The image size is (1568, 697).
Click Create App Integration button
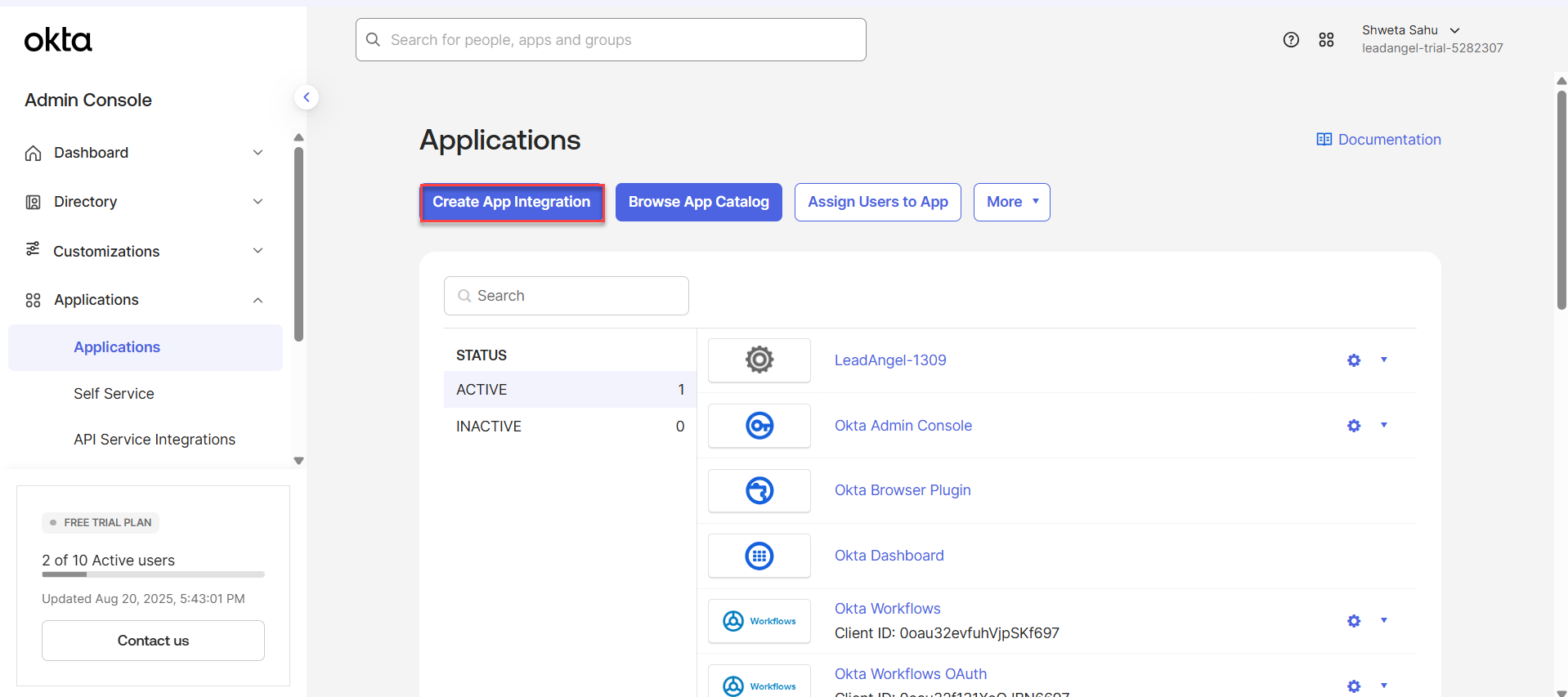click(512, 202)
